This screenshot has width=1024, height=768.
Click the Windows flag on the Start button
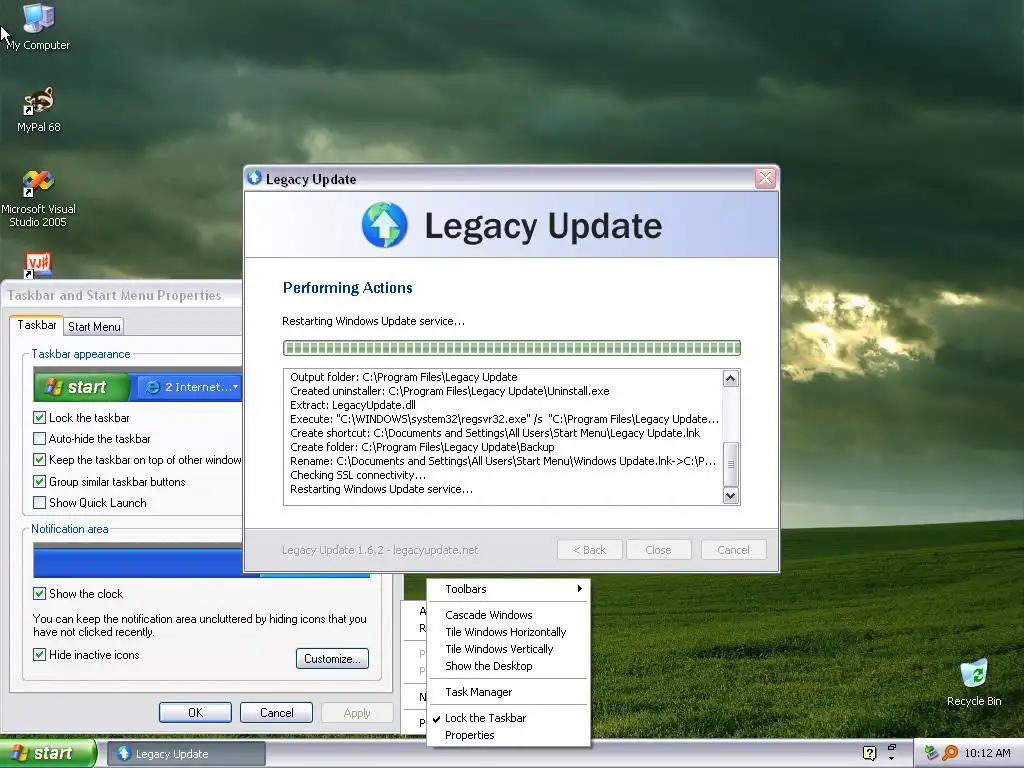point(20,753)
